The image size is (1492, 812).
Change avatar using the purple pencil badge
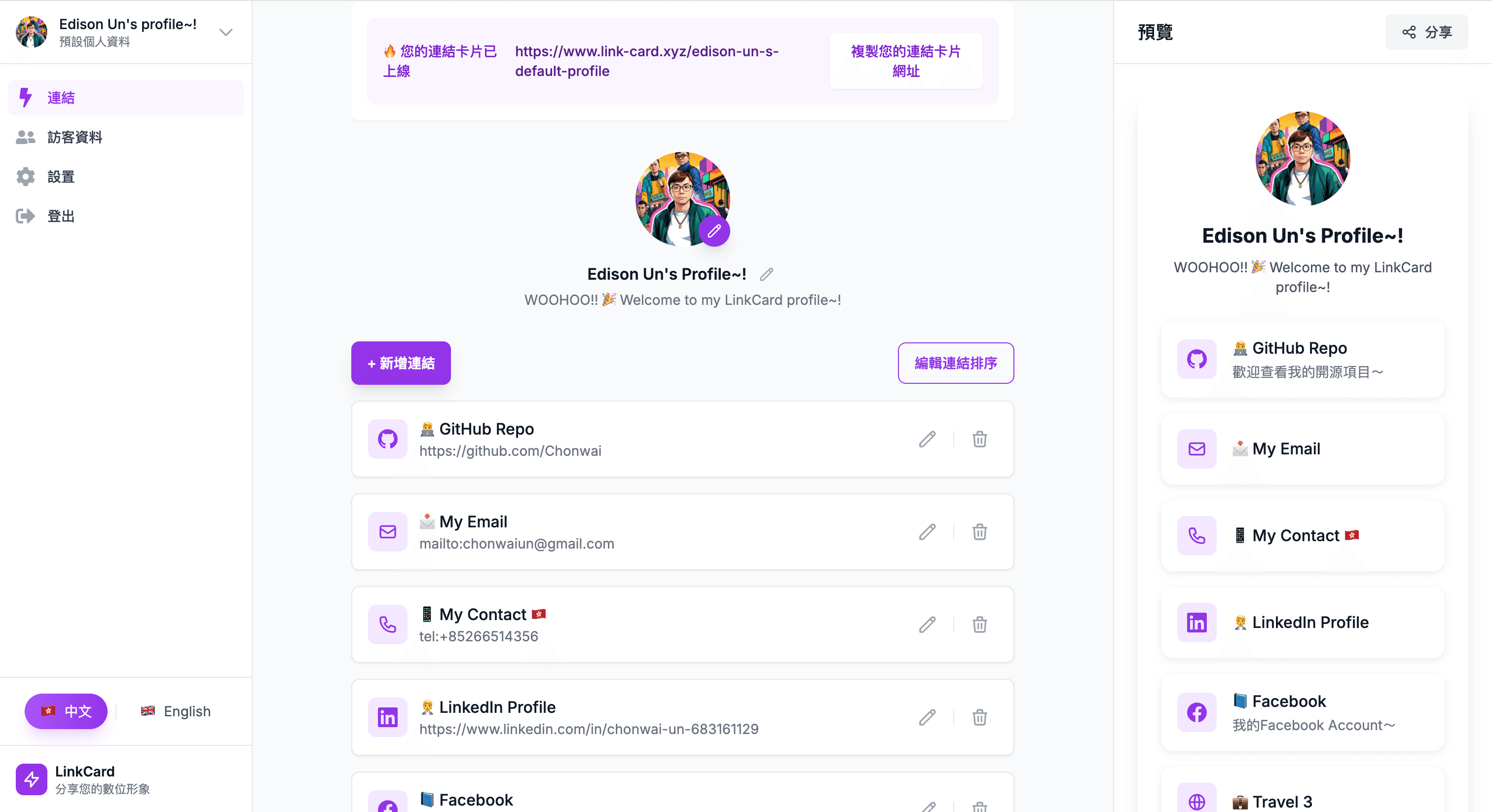[x=714, y=230]
